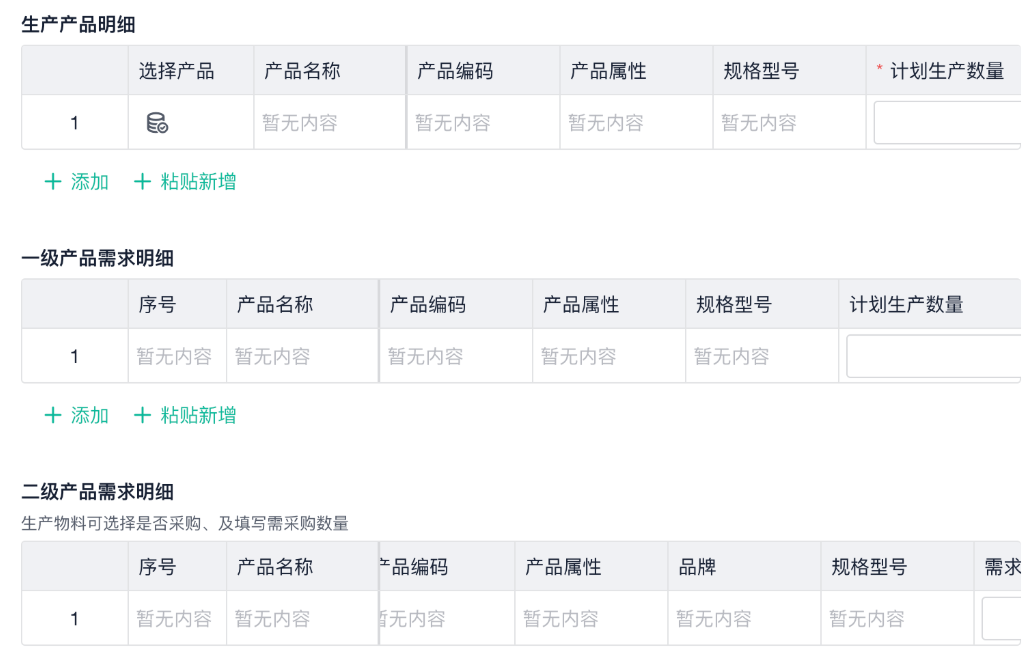
Task: Click the 规格型号 header in 生产产品明细 table
Action: 761,71
